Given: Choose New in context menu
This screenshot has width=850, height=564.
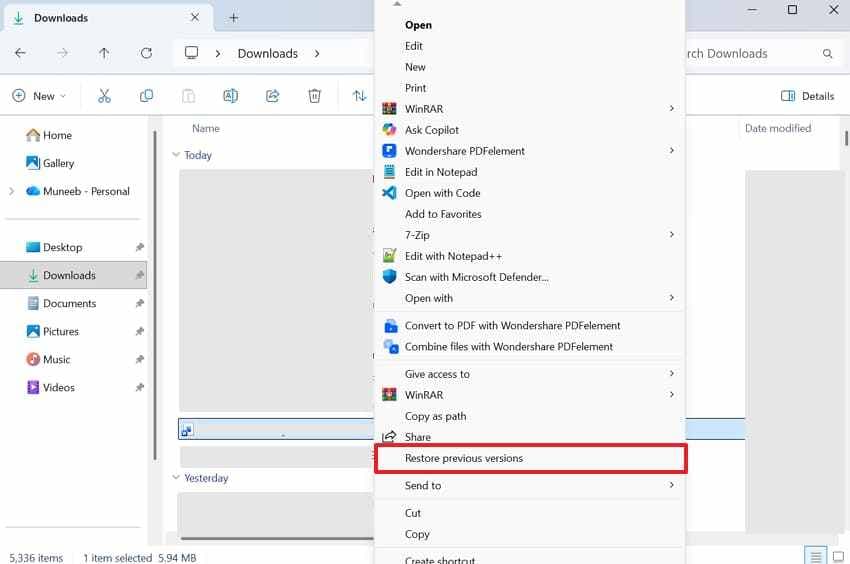Looking at the screenshot, I should pos(531,67).
